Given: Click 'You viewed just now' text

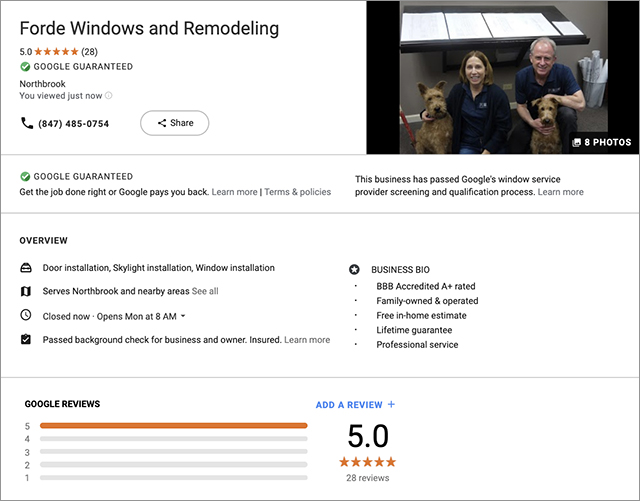Looking at the screenshot, I should coord(61,96).
